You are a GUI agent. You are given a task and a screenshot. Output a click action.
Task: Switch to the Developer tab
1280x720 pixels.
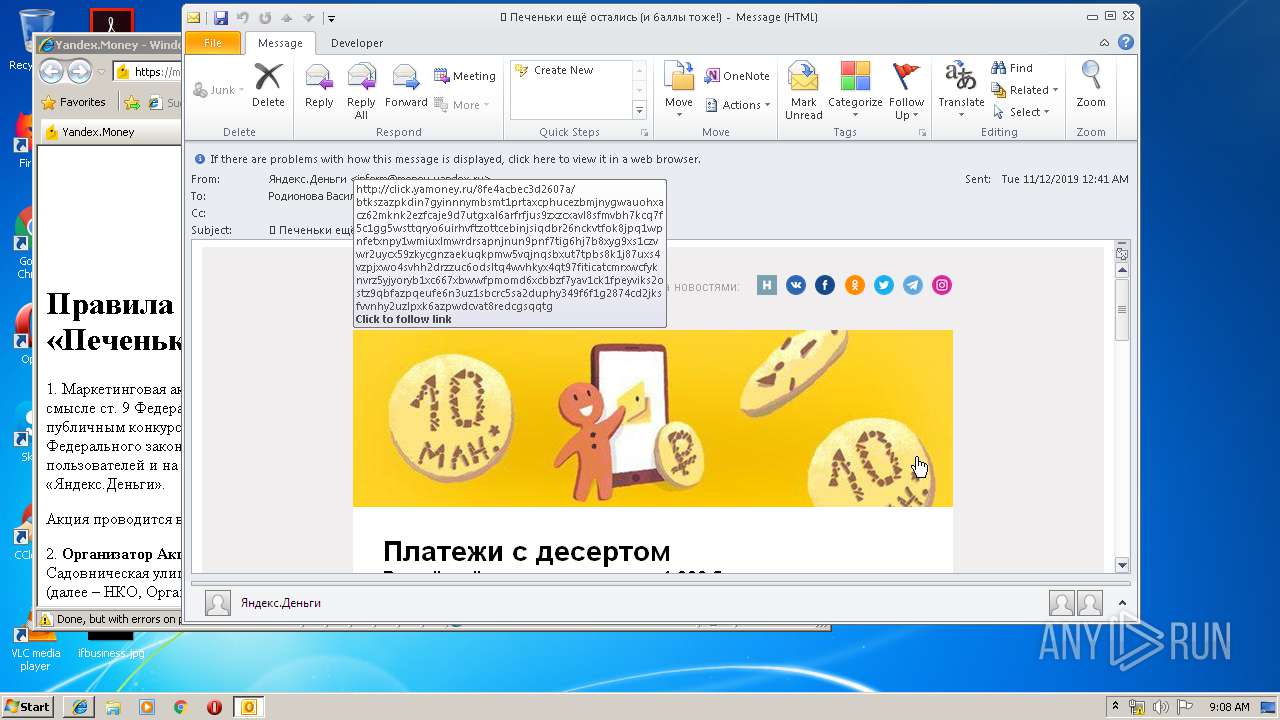(x=357, y=43)
